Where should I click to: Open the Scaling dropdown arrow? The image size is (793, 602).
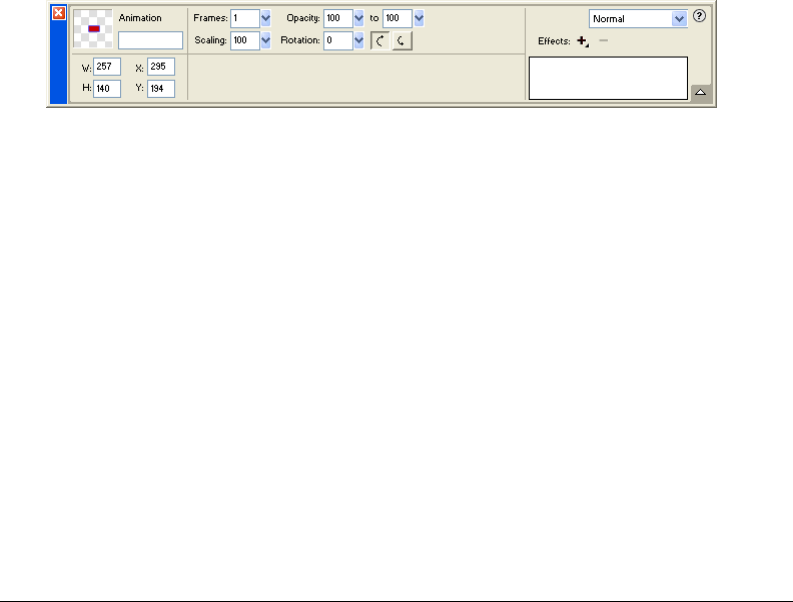tap(266, 40)
